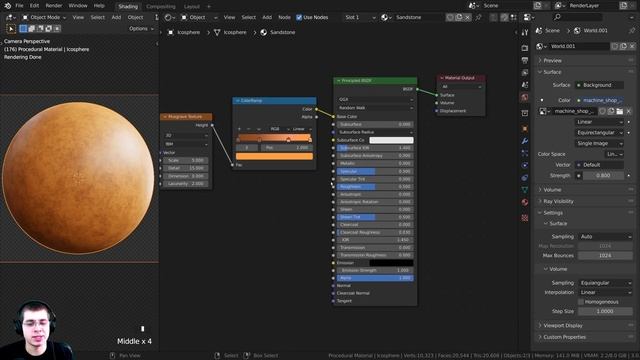The image size is (640, 360).
Task: Toggle the Use Nodes checkbox
Action: pos(299,18)
